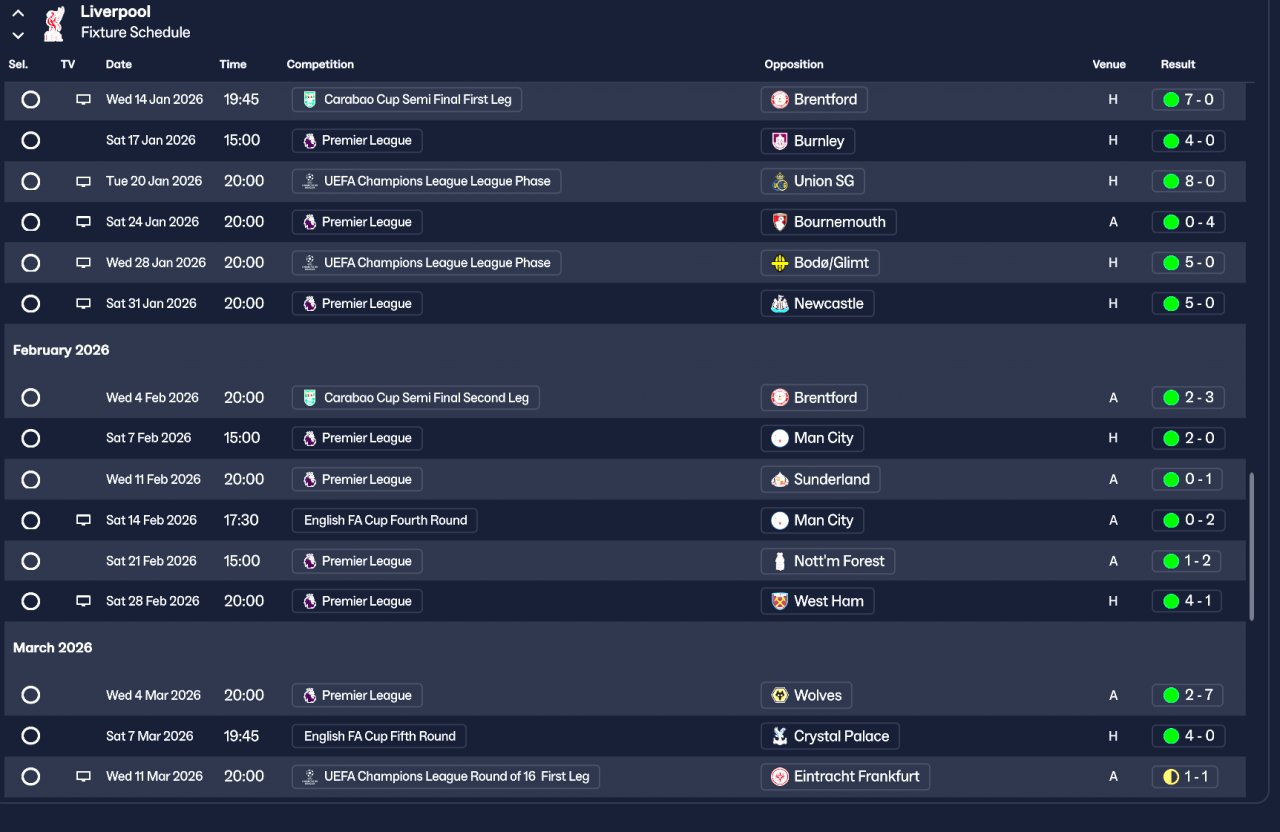Image resolution: width=1280 pixels, height=832 pixels.
Task: Click the Crystal Palace club badge
Action: pyautogui.click(x=780, y=737)
